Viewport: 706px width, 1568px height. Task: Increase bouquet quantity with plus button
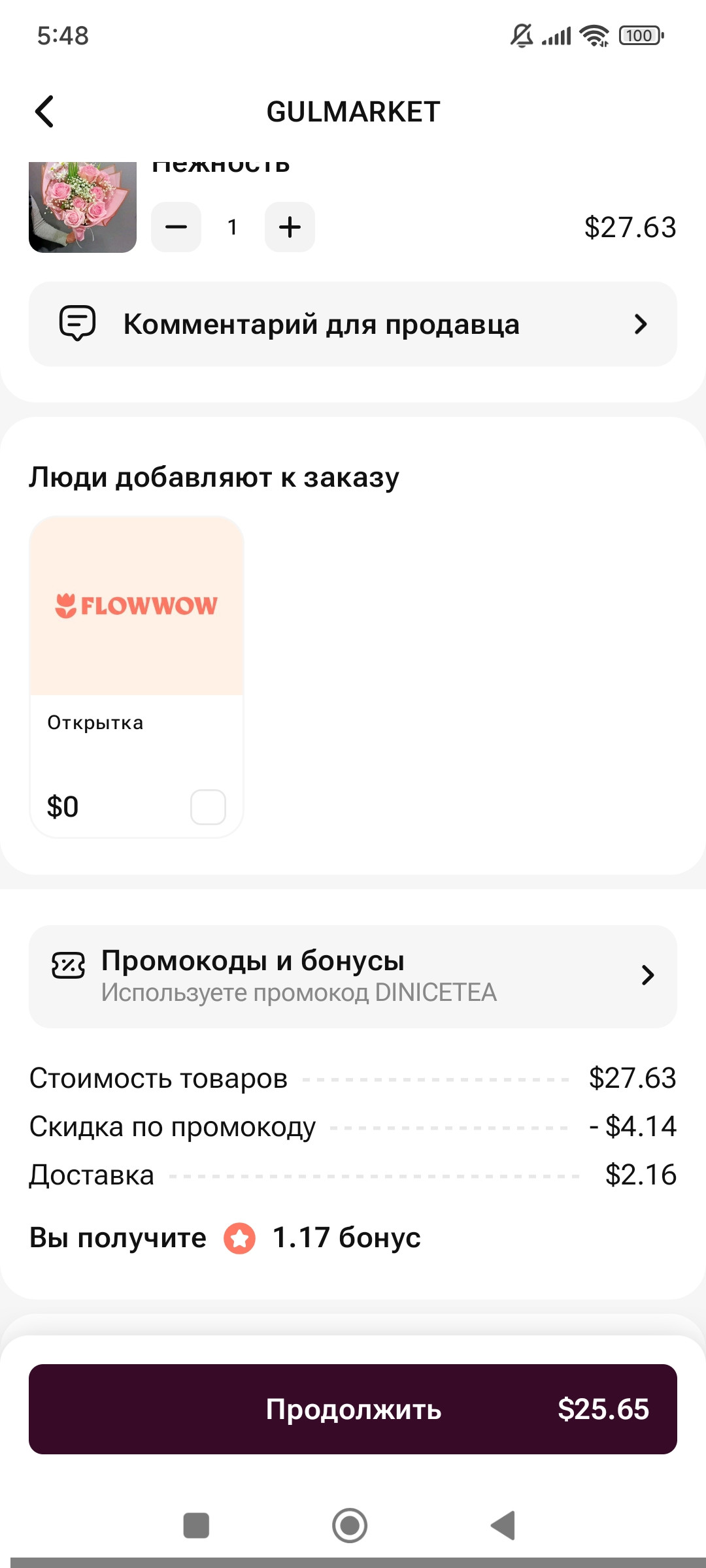290,227
